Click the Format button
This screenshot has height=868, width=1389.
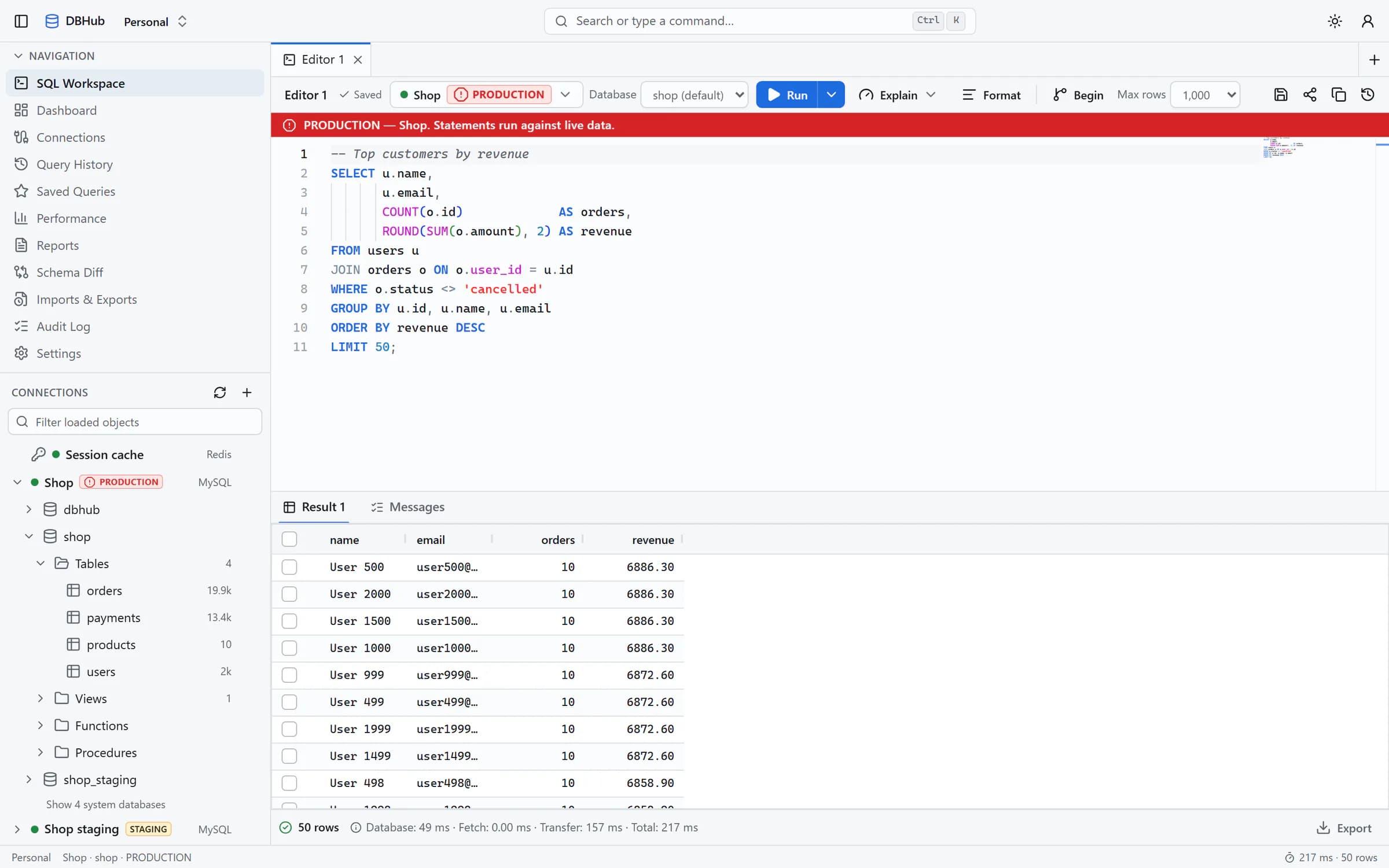tap(991, 95)
